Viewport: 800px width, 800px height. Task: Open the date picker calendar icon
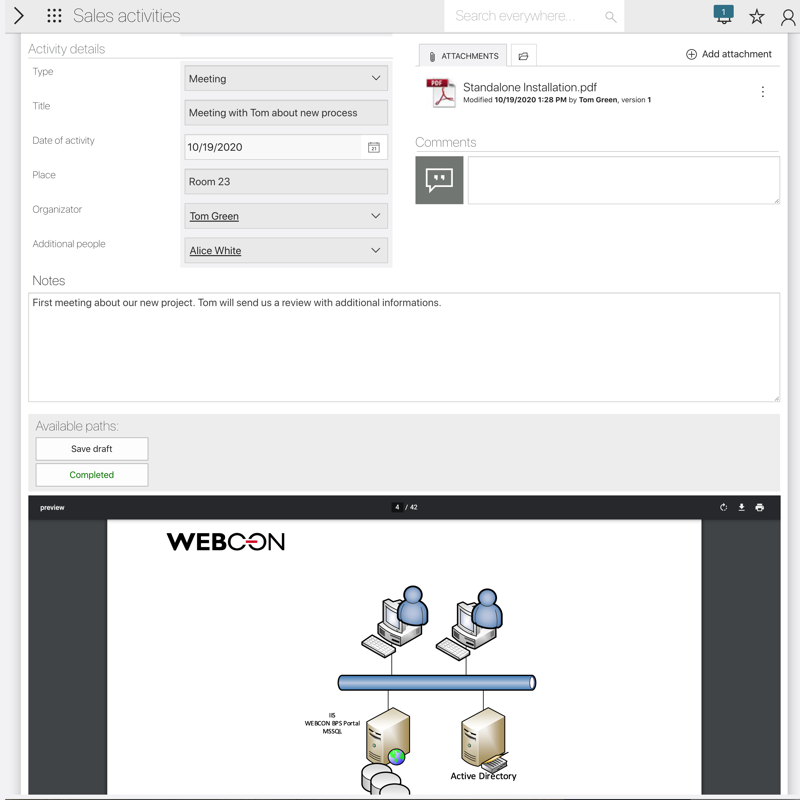tap(373, 147)
